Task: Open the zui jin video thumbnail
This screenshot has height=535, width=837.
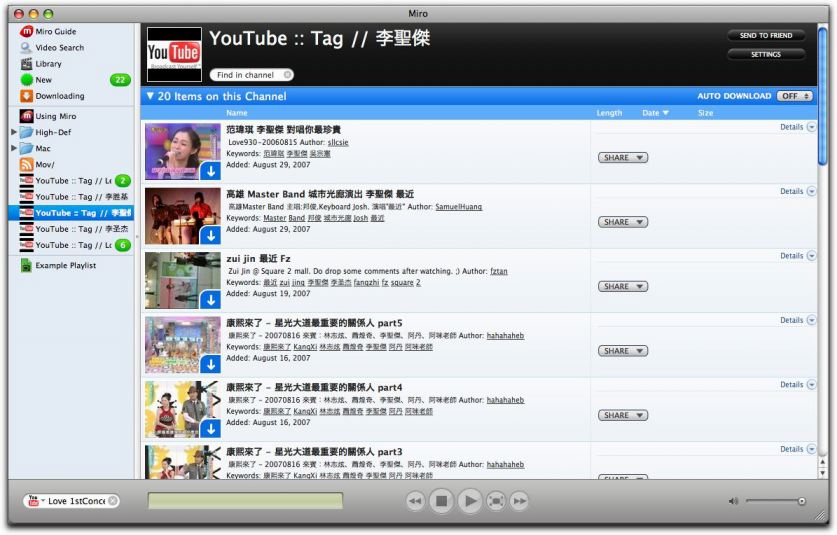Action: pos(183,281)
